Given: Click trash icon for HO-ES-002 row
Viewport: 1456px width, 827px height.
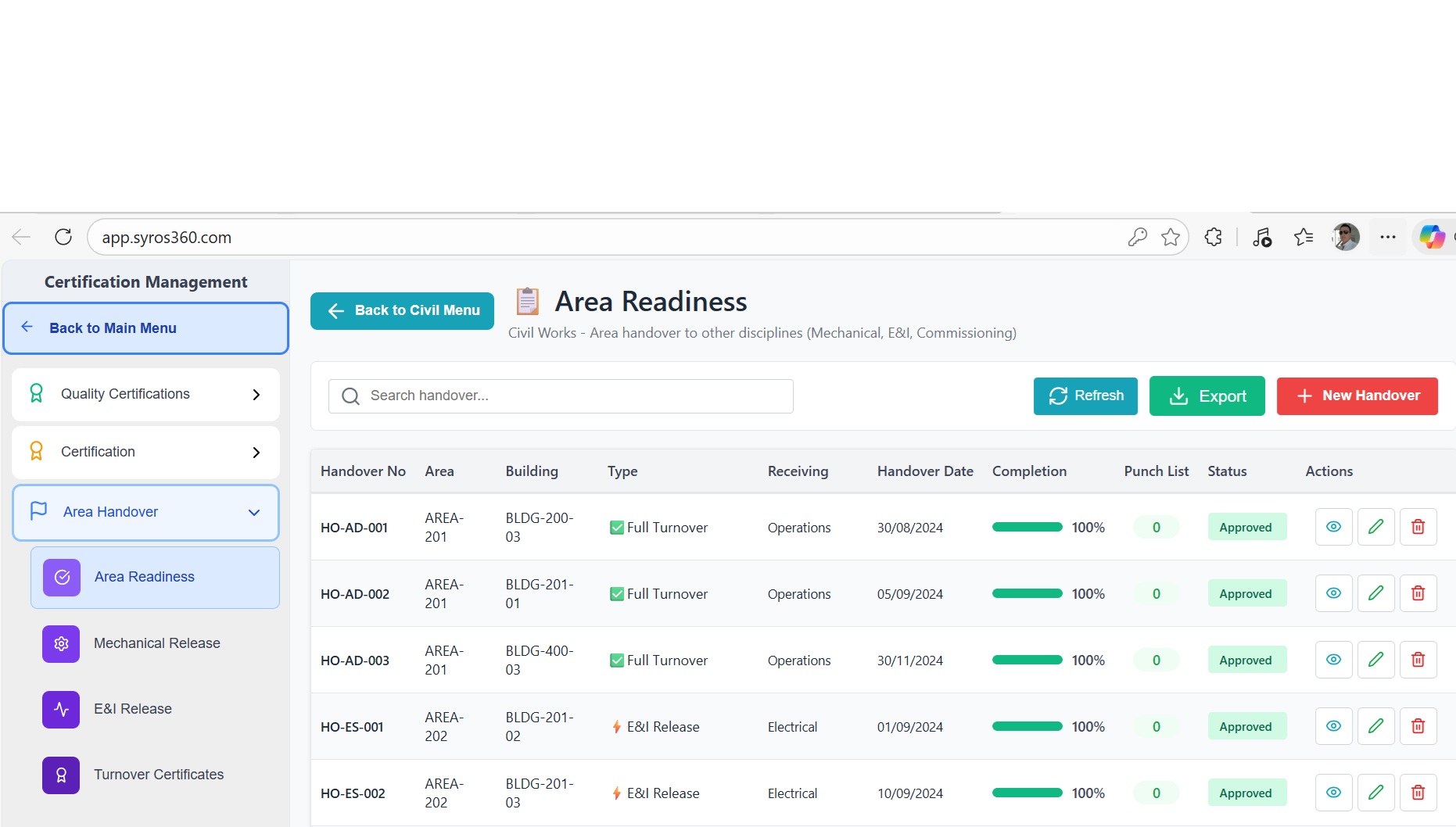Looking at the screenshot, I should pos(1418,793).
